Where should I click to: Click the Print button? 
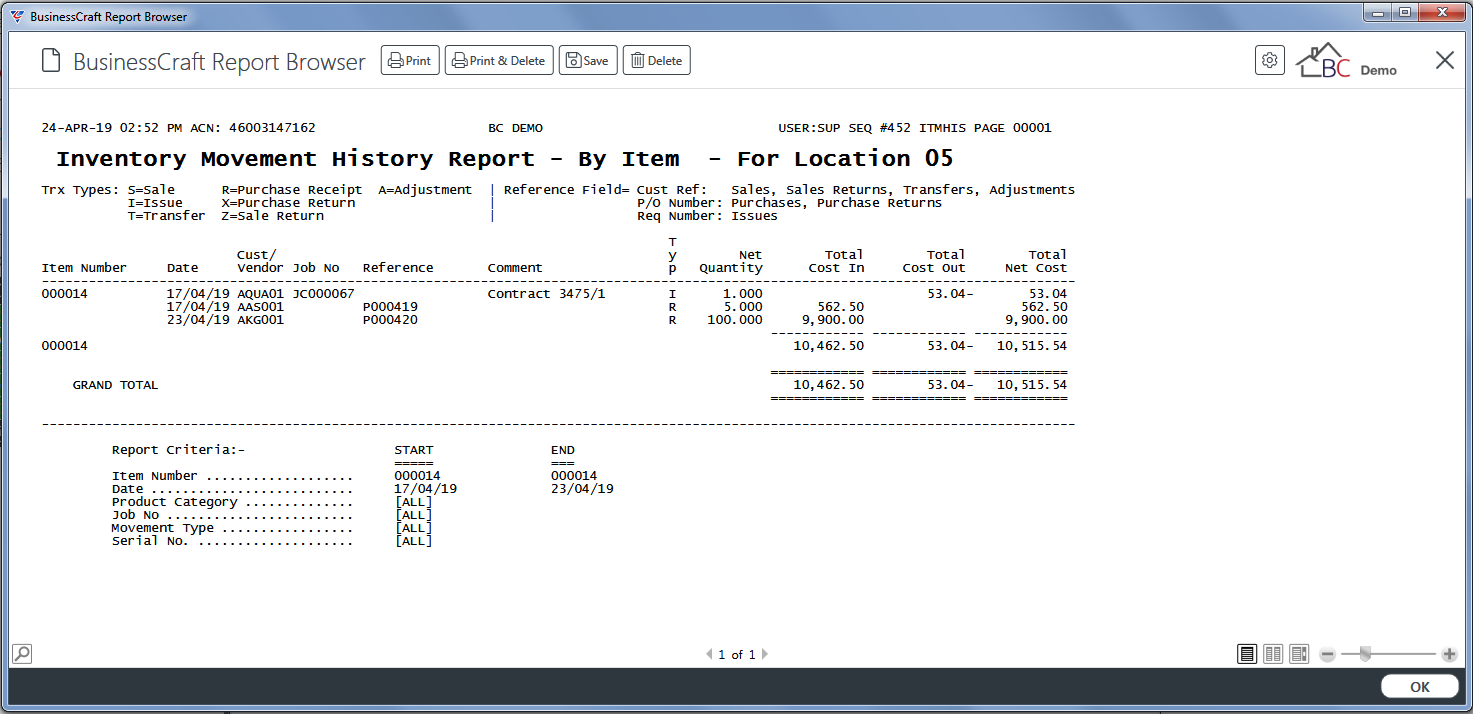[x=410, y=61]
